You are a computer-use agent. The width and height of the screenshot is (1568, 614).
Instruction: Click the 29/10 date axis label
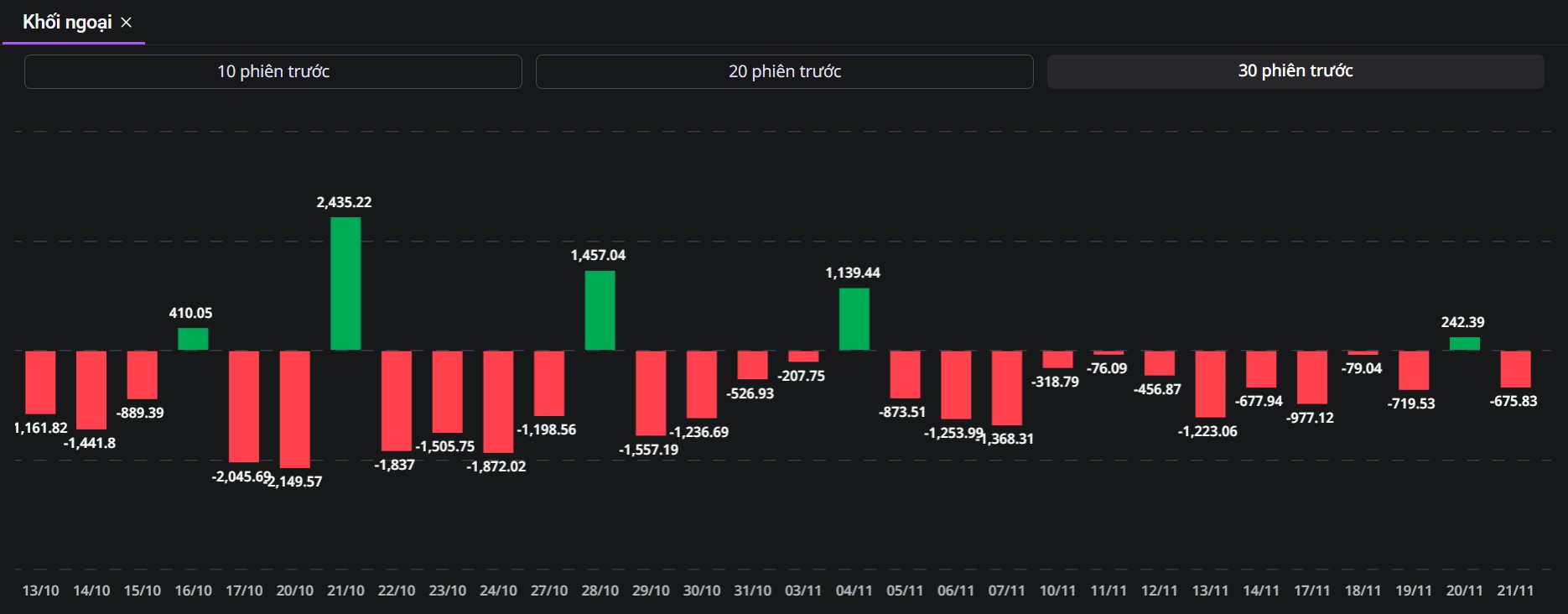(x=651, y=591)
